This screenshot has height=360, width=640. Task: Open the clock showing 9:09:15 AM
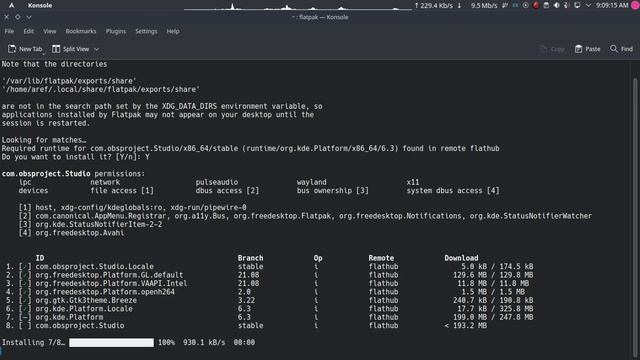[x=612, y=5]
